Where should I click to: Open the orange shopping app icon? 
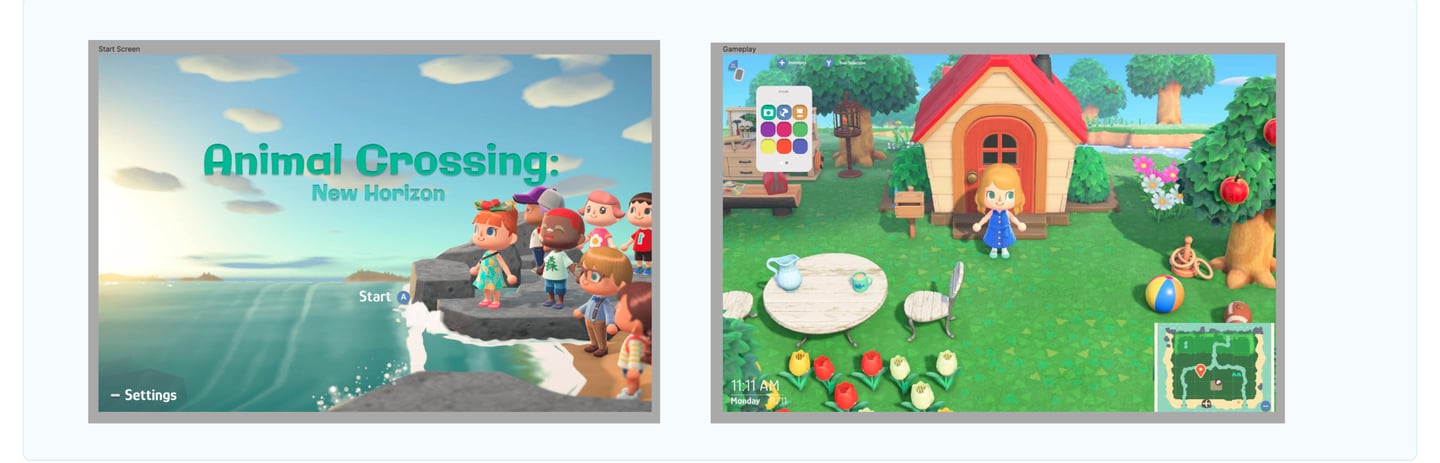tap(800, 112)
